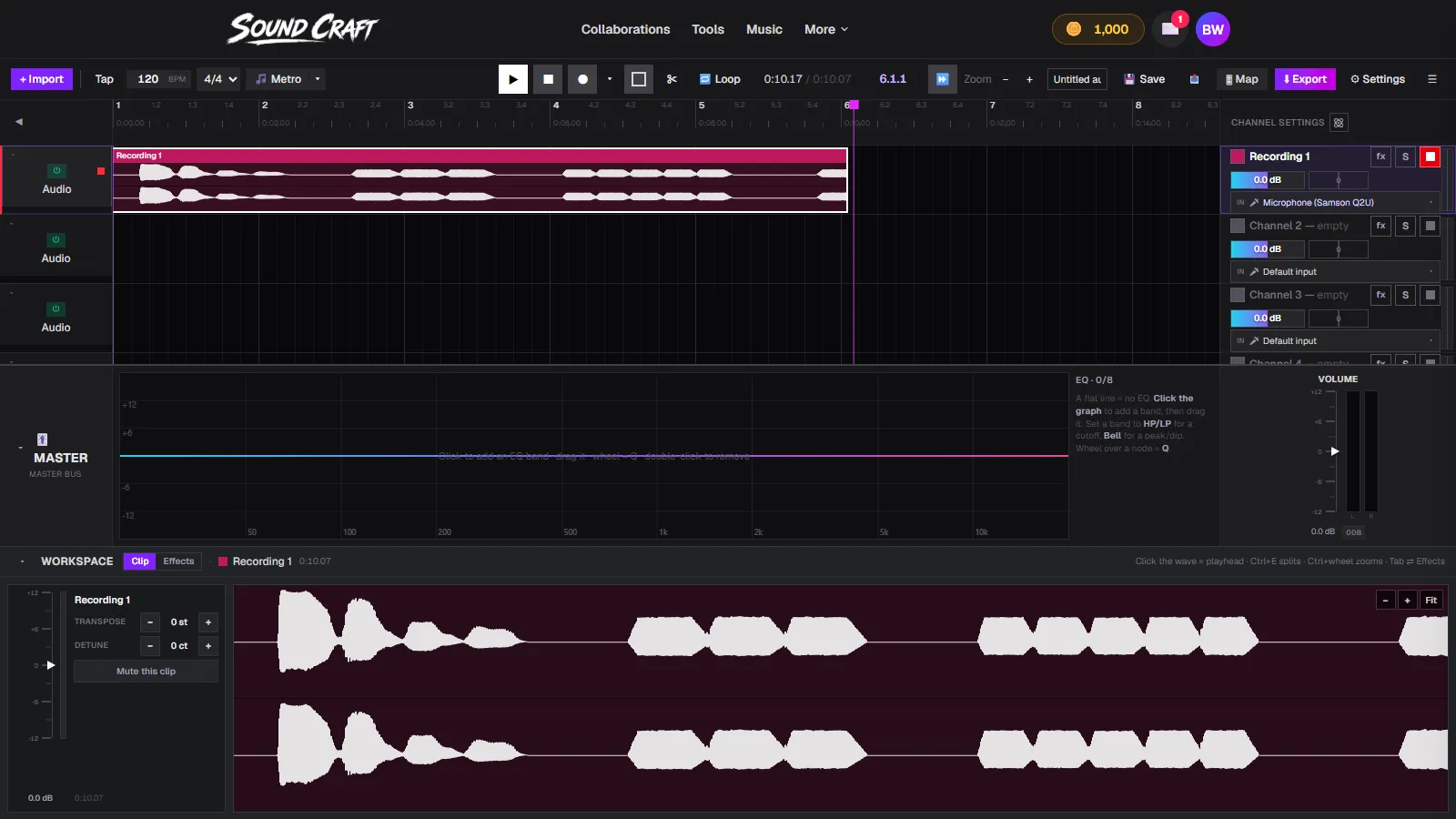Toggle power on first Audio track
Image resolution: width=1456 pixels, height=819 pixels.
(56, 170)
